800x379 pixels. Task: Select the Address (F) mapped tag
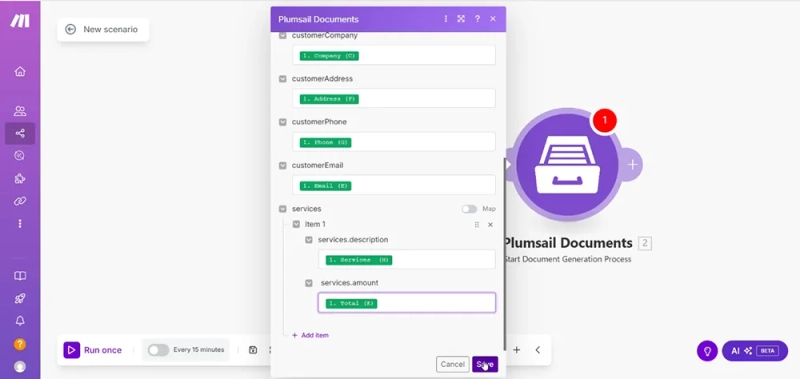pos(329,99)
